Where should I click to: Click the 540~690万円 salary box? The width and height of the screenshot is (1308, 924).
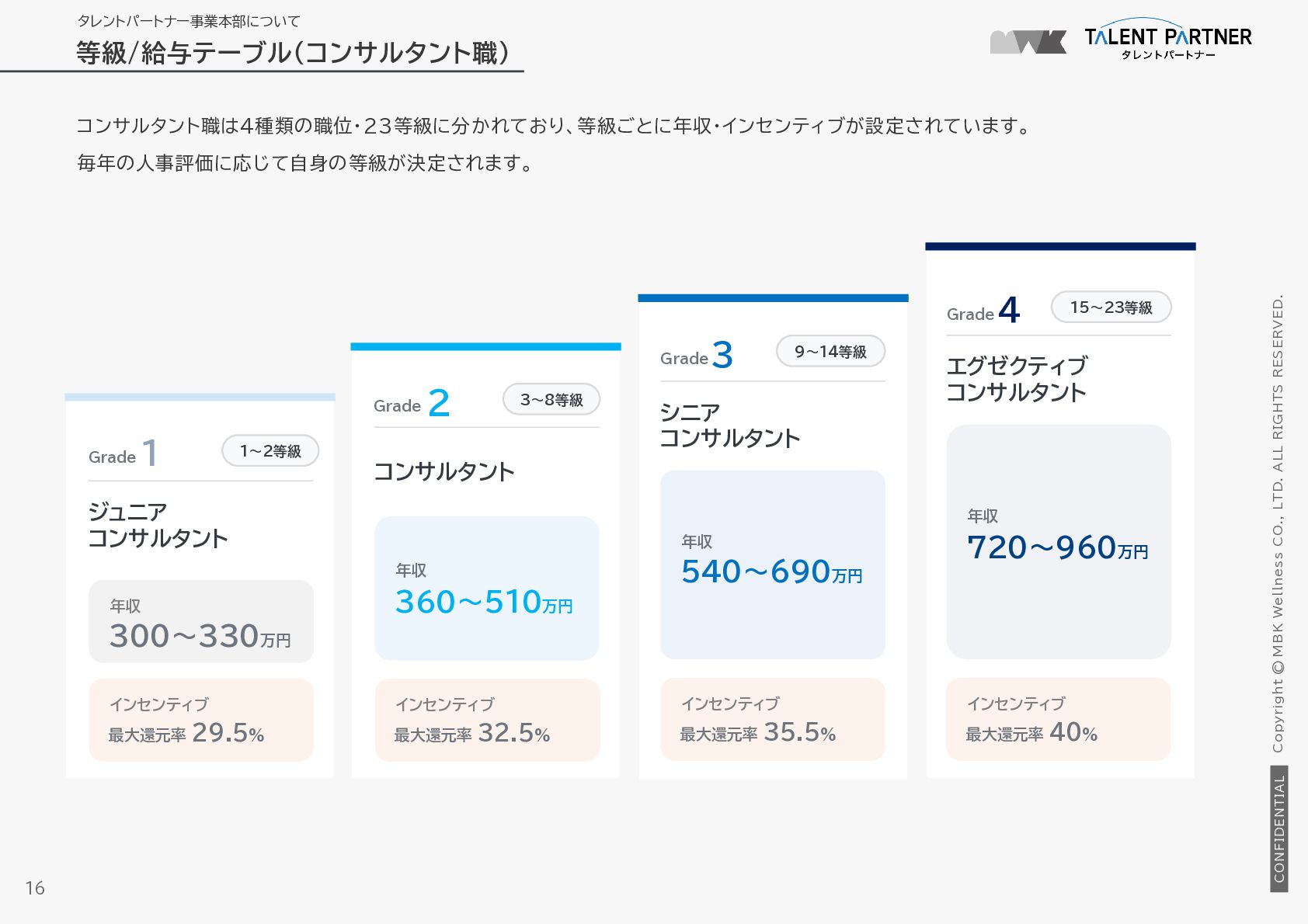[772, 564]
